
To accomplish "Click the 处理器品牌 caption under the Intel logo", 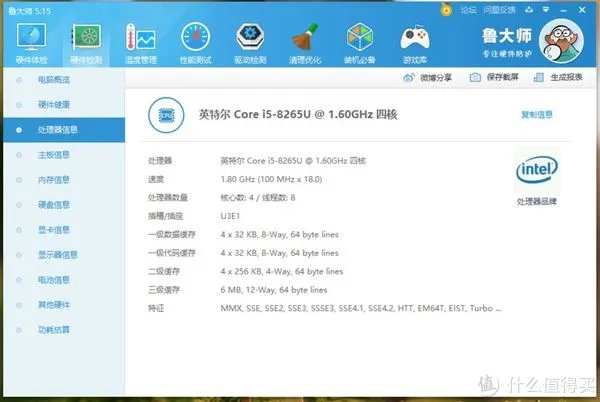I will coord(536,202).
